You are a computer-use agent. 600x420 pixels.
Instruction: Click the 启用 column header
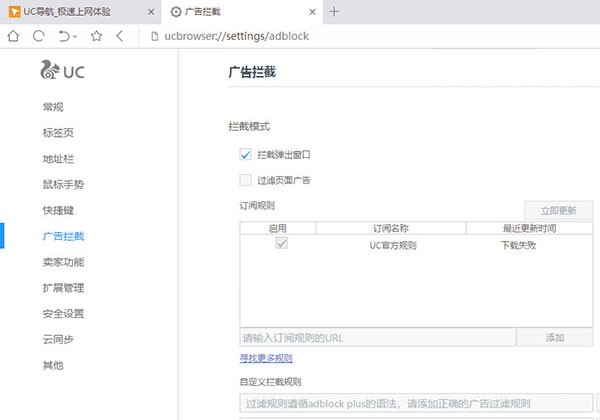coord(277,228)
